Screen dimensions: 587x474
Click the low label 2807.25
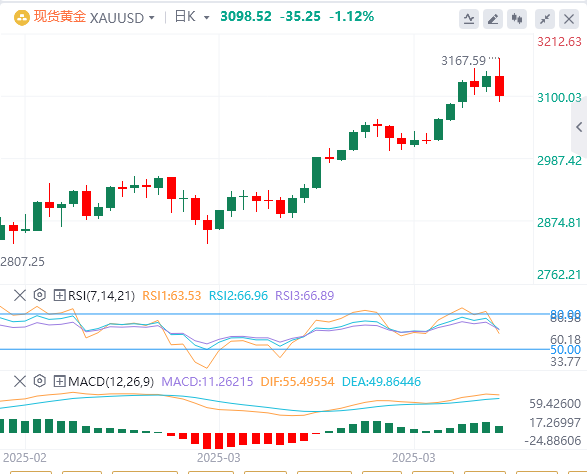point(22,262)
